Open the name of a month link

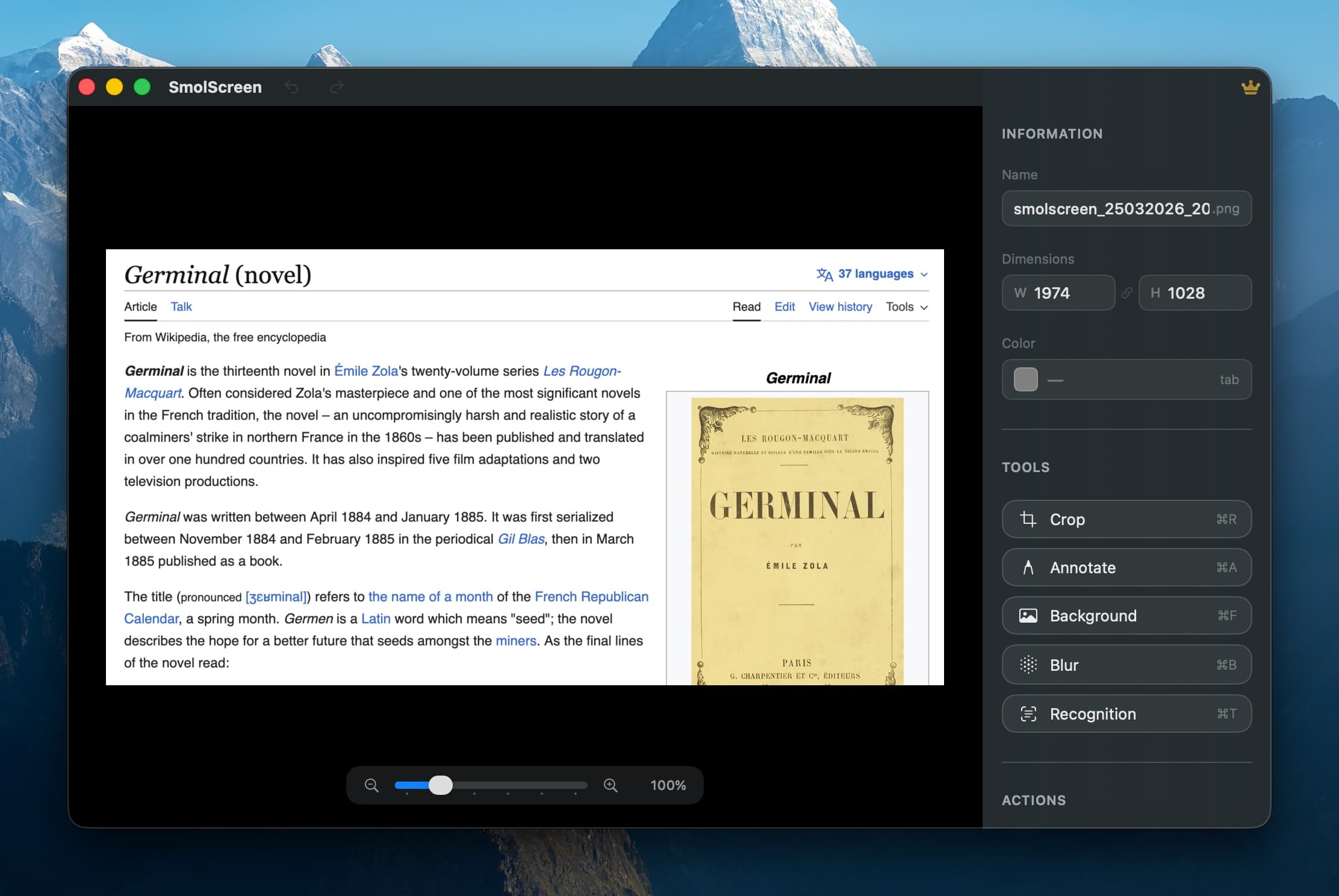point(430,597)
